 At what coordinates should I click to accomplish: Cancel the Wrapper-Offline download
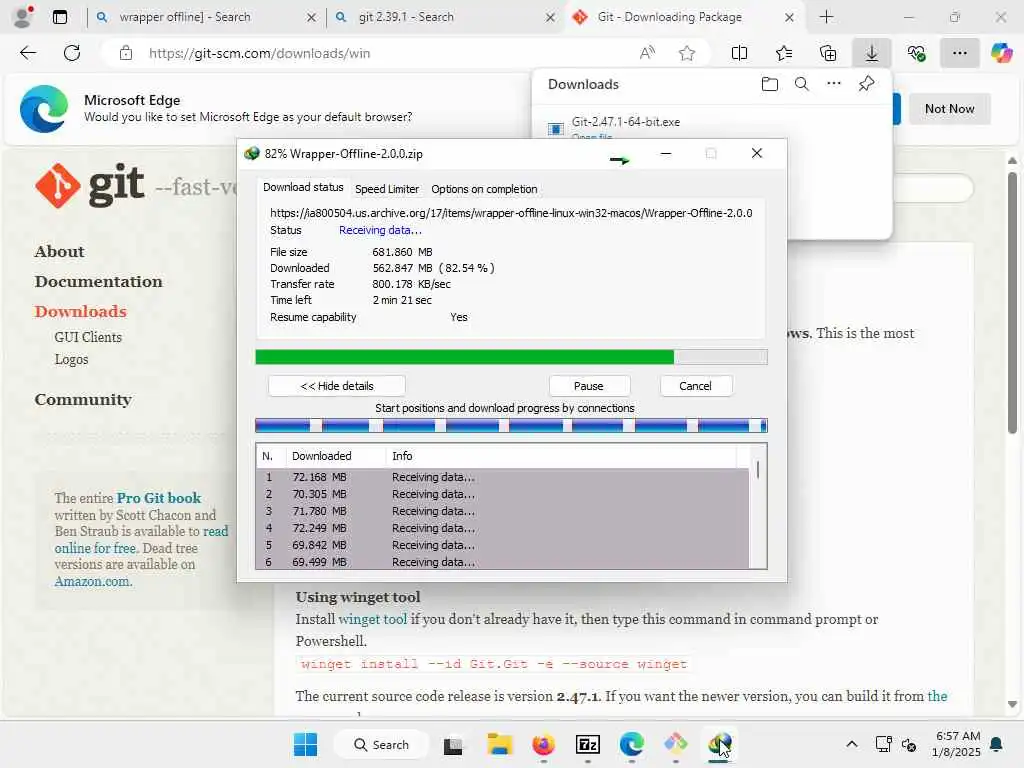[696, 386]
